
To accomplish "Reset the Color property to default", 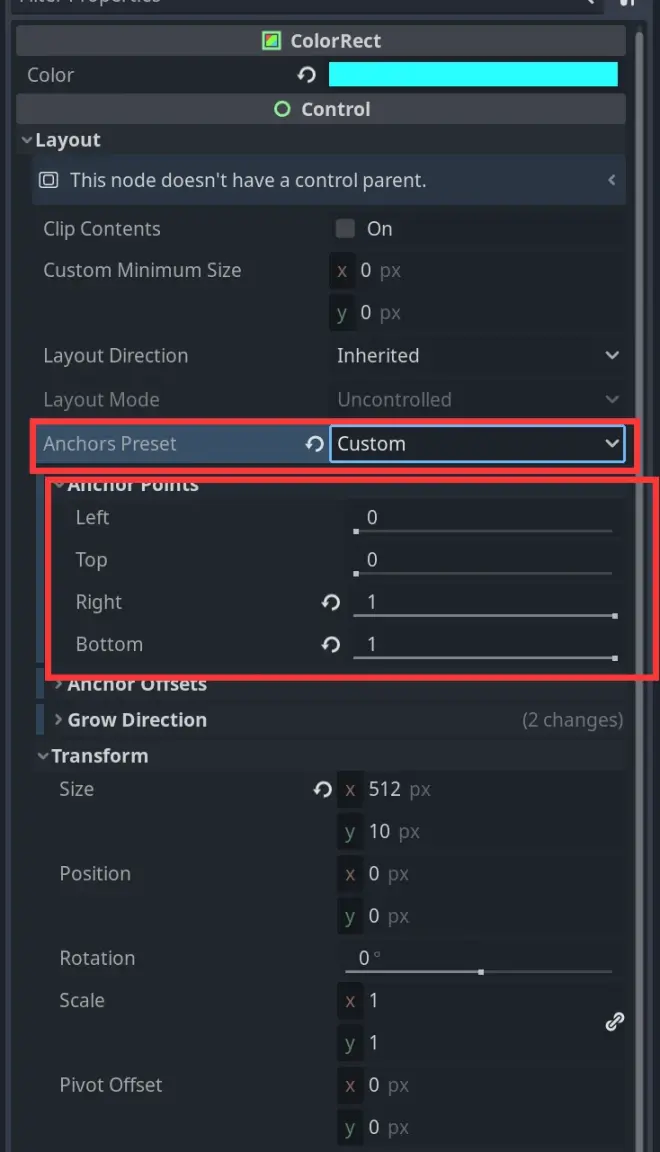I will [x=307, y=75].
